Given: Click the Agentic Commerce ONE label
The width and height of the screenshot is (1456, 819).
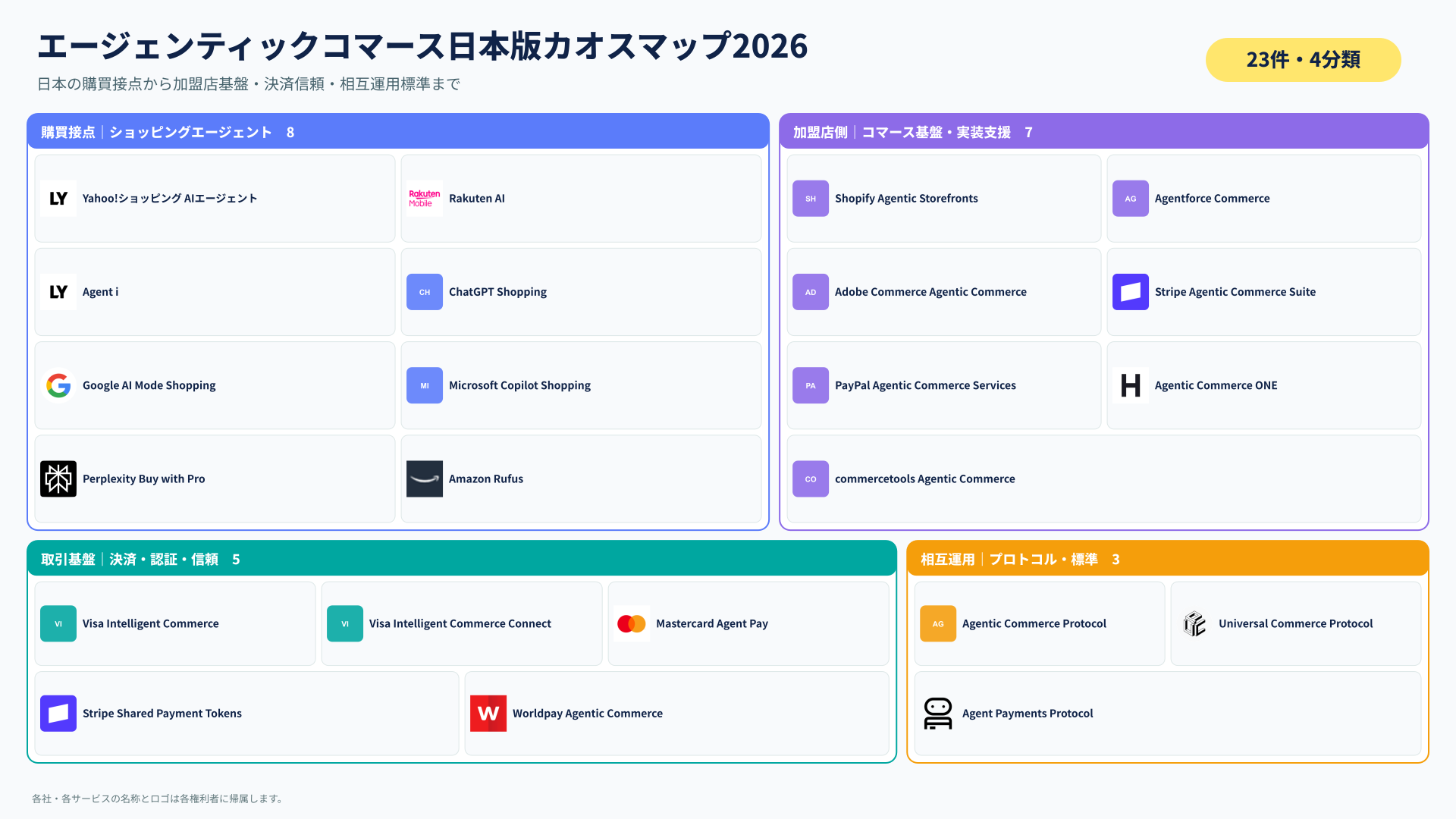Looking at the screenshot, I should (x=1216, y=385).
